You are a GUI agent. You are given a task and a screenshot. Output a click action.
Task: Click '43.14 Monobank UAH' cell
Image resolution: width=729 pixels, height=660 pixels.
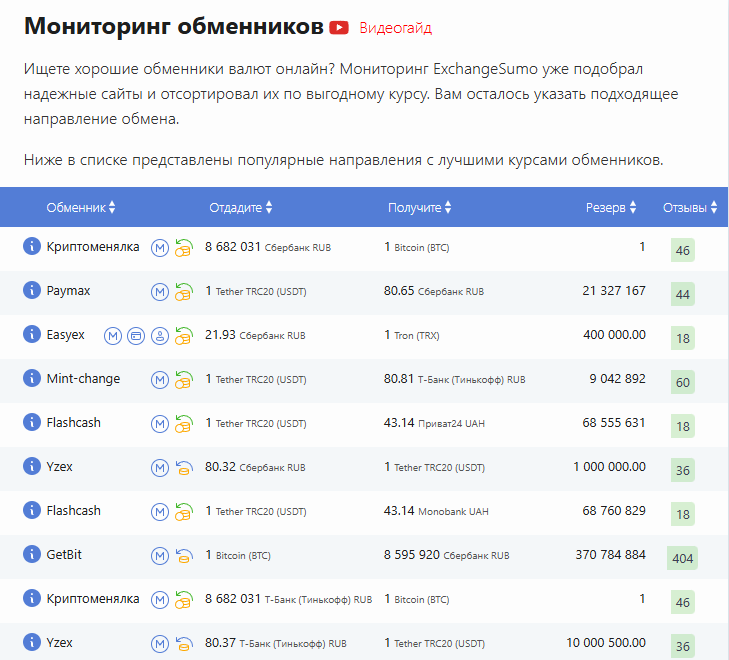[436, 511]
